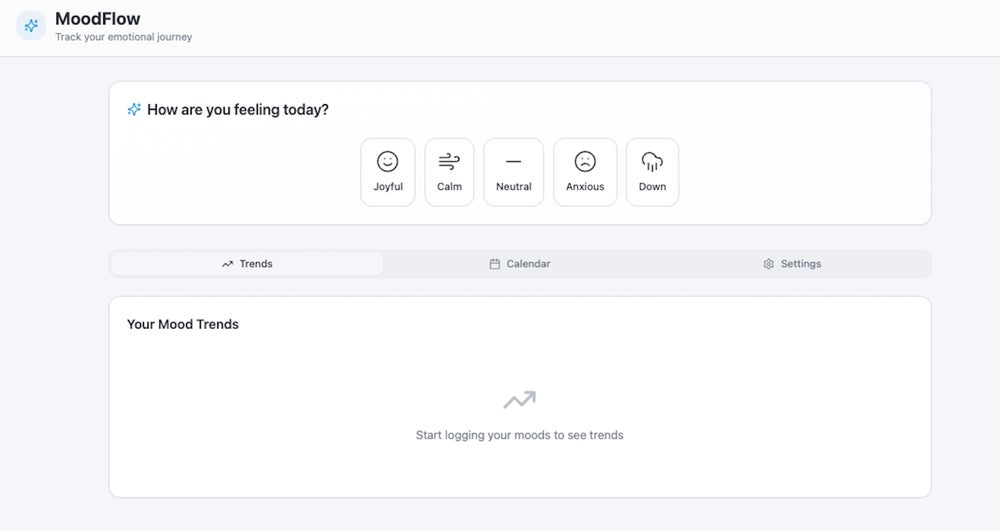
Task: Click large trending arrow in empty chart
Action: coord(519,400)
